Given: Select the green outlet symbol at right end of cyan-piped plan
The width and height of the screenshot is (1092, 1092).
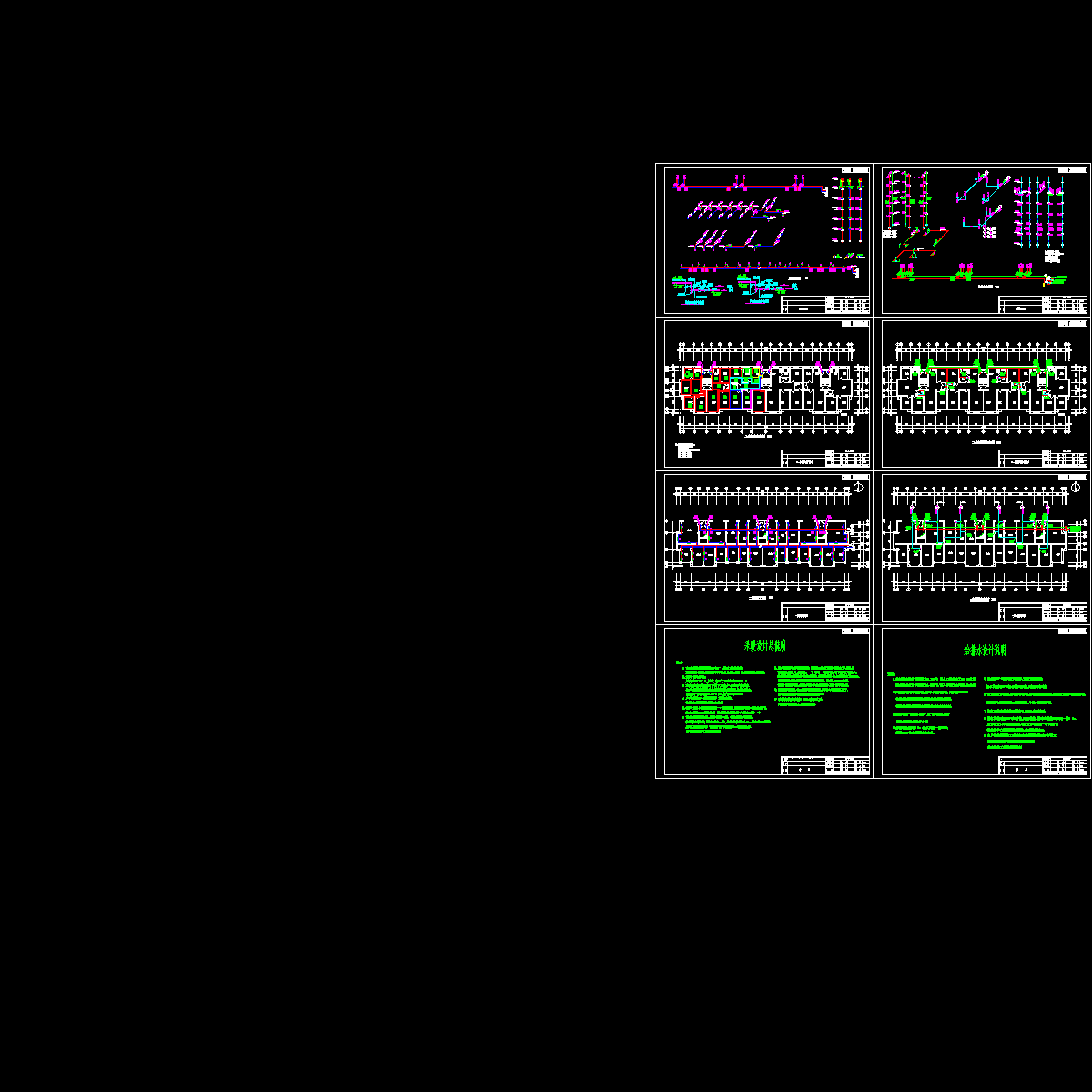Looking at the screenshot, I should (x=1076, y=528).
